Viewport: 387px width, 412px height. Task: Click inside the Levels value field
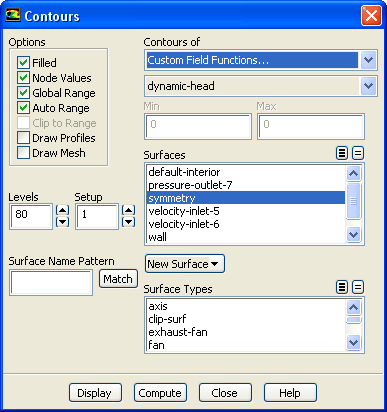pos(31,216)
